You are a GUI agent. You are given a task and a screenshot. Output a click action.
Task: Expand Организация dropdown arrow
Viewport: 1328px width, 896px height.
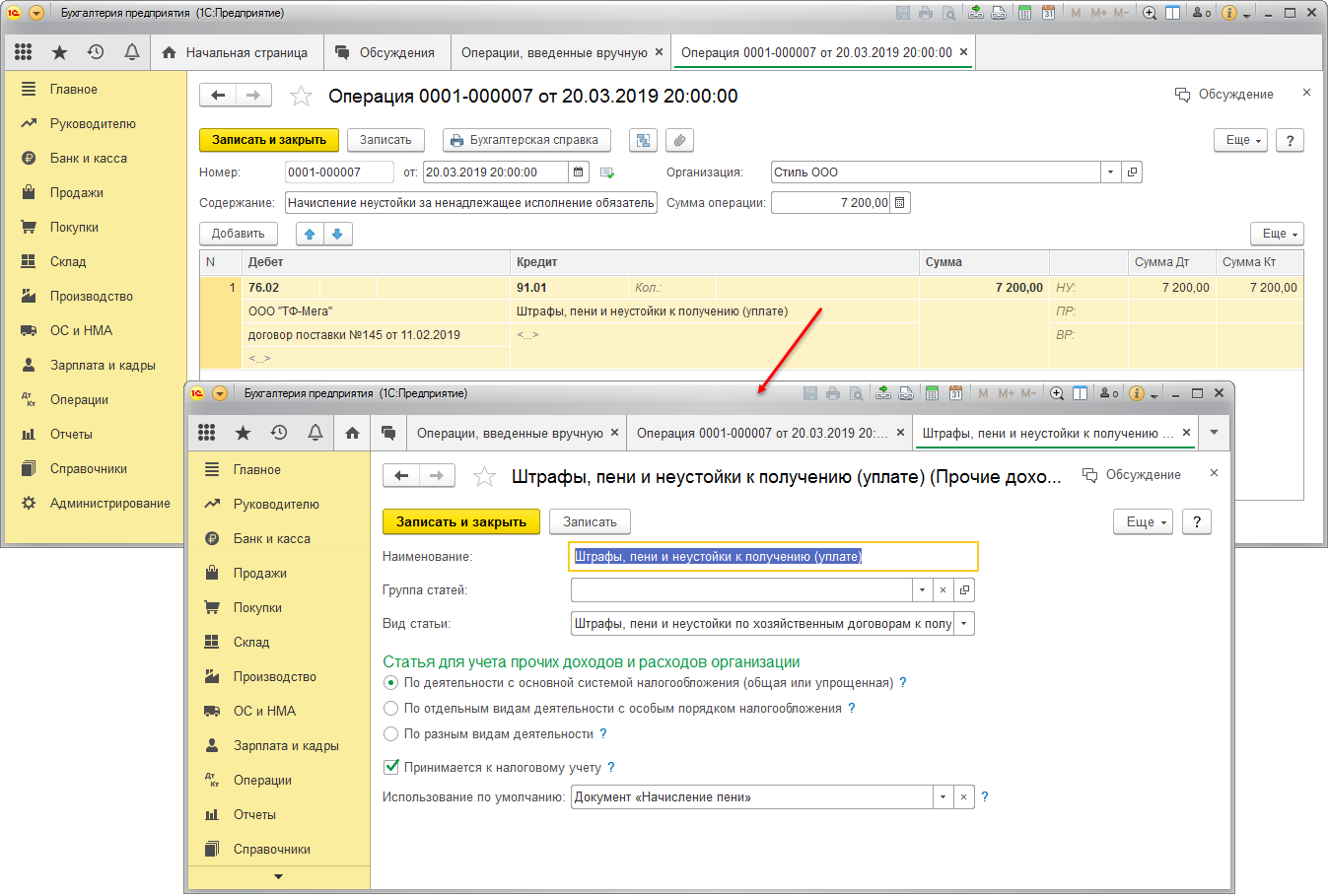(1111, 172)
